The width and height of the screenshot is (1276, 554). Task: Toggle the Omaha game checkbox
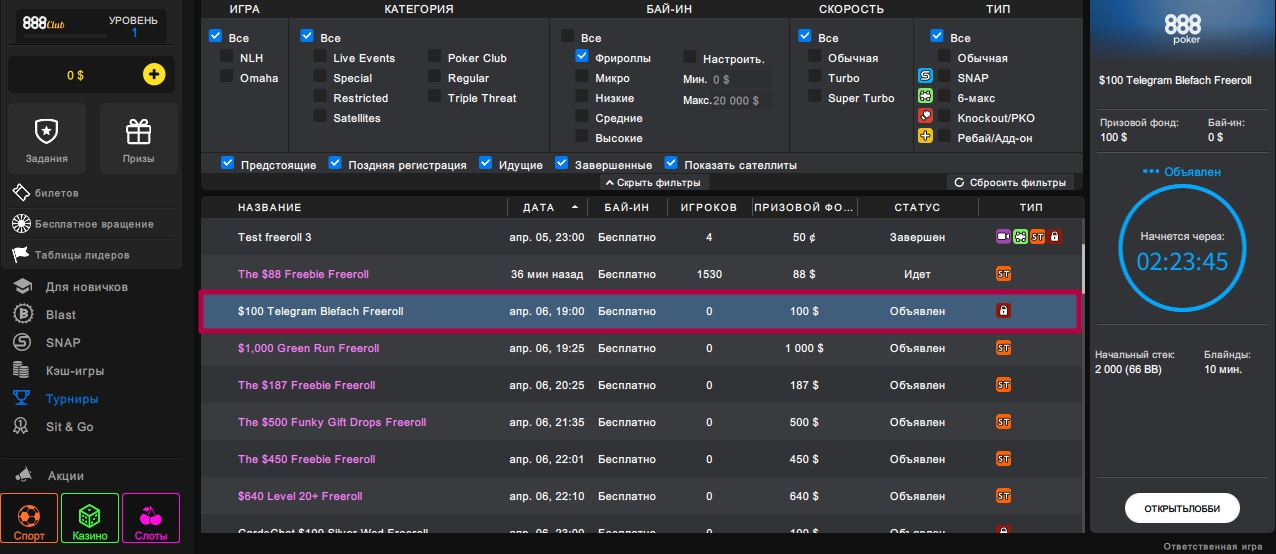tap(227, 78)
